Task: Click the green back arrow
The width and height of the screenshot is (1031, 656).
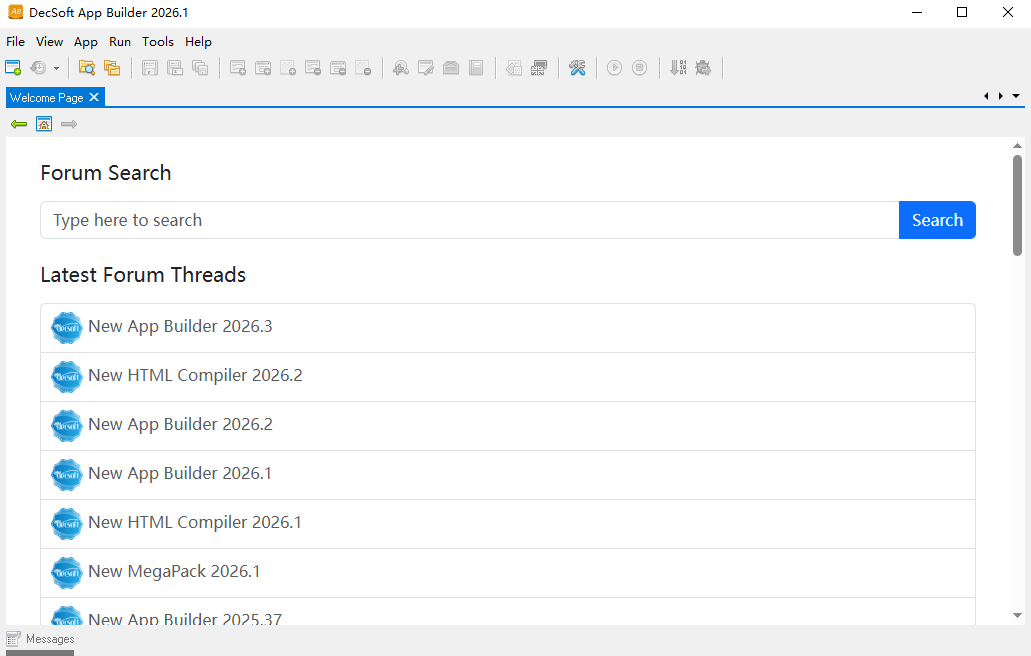Action: pos(19,124)
